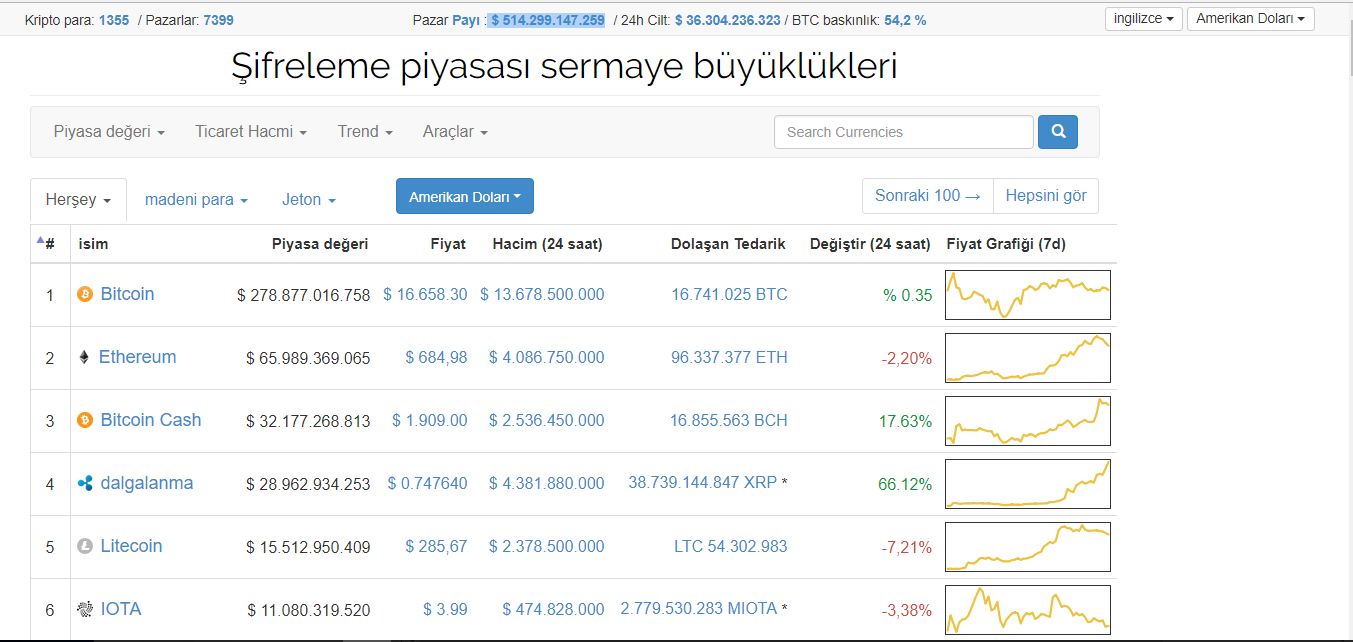Click Bitcoin Cash volume $ 2.536.450.000

547,420
